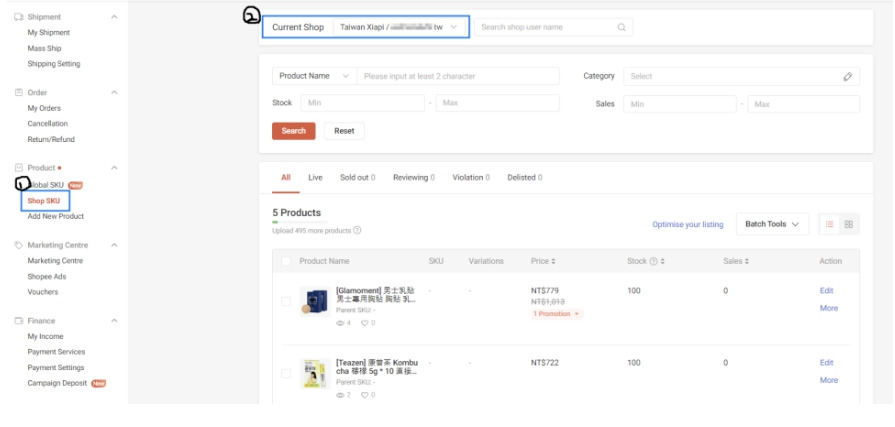Click the product name keyword input field
The width and height of the screenshot is (895, 427).
click(458, 76)
